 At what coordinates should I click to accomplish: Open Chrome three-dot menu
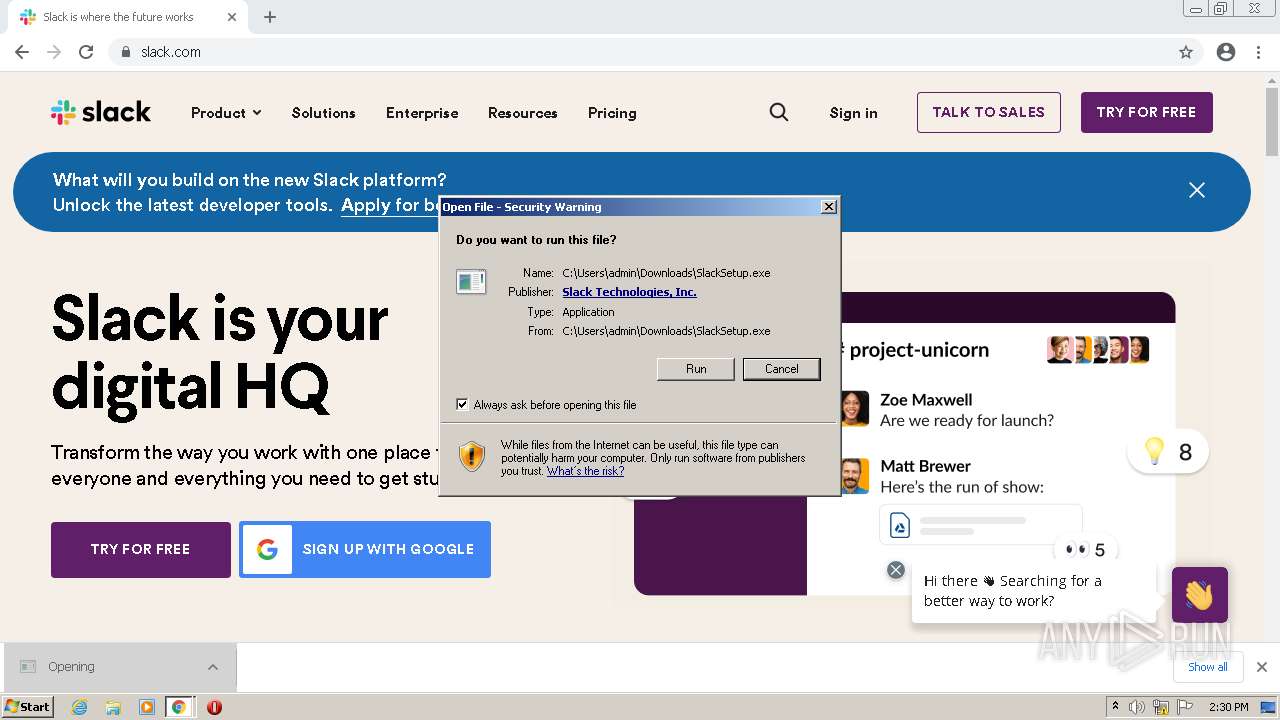click(x=1258, y=52)
